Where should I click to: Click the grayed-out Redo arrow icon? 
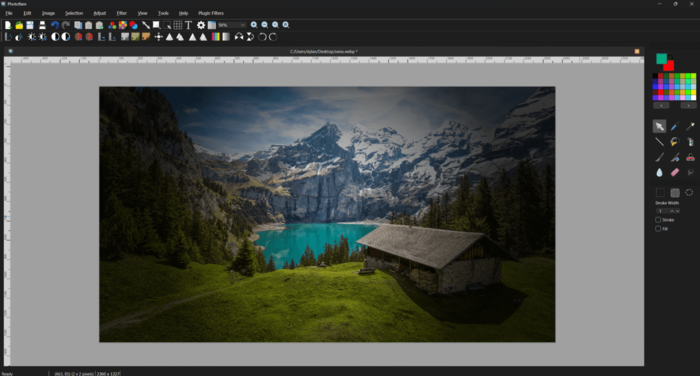tap(66, 25)
